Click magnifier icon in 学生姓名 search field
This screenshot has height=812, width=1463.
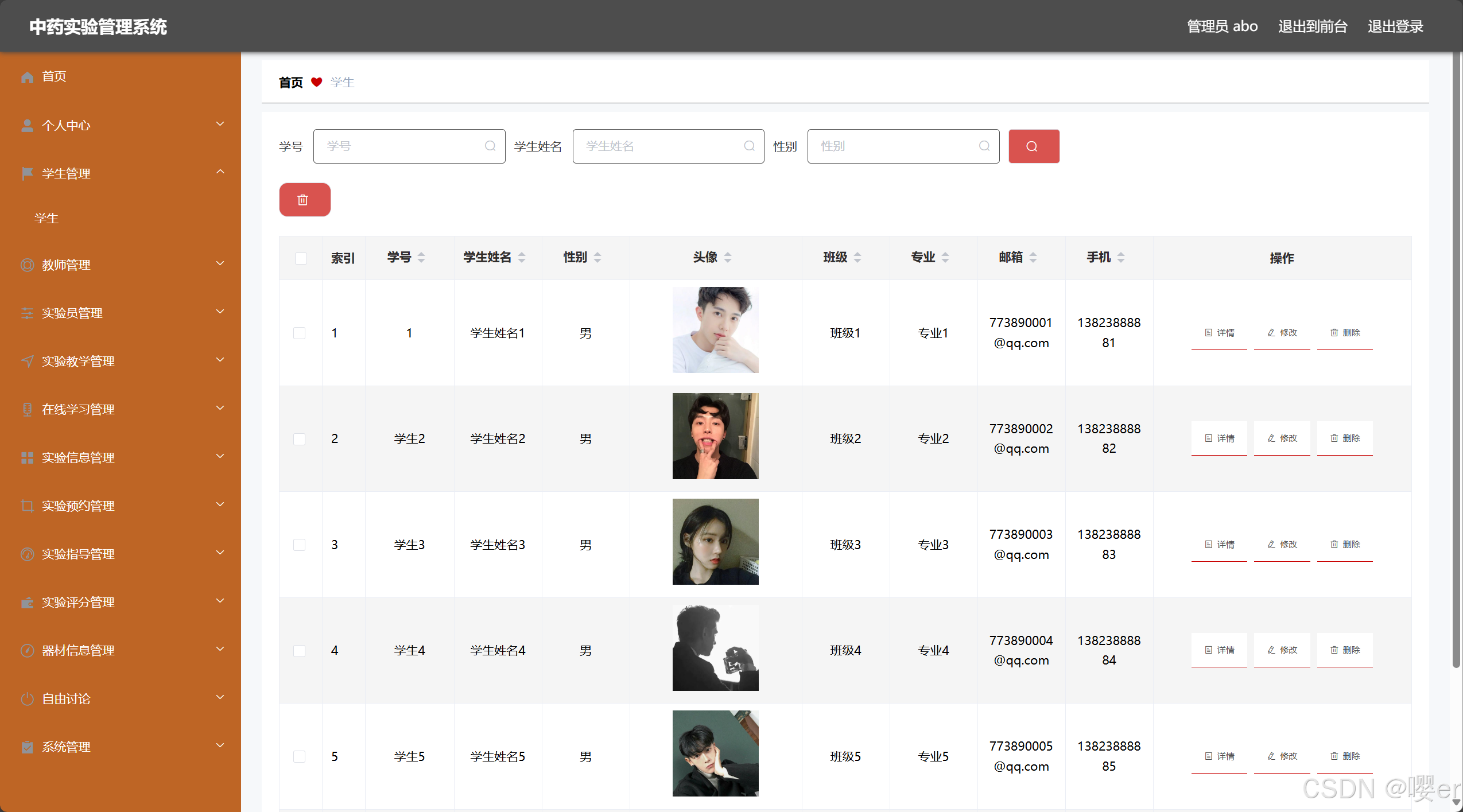click(749, 146)
